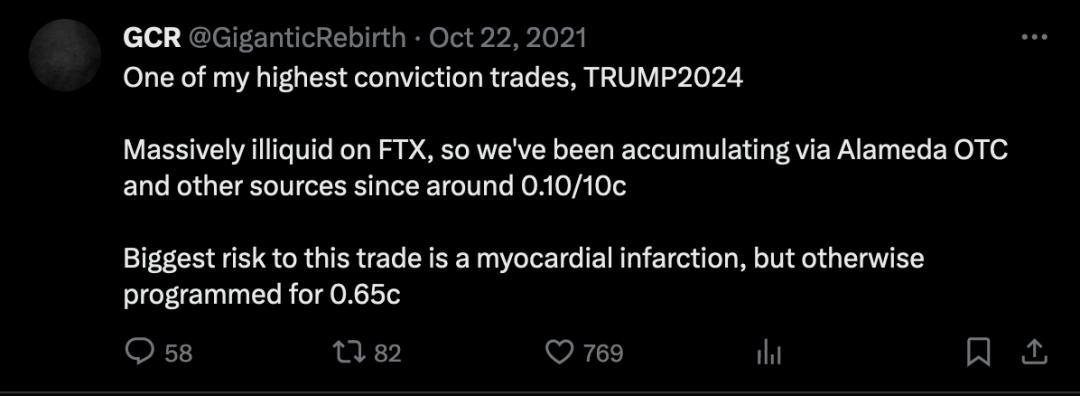Click the 769 likes count

[x=603, y=353]
